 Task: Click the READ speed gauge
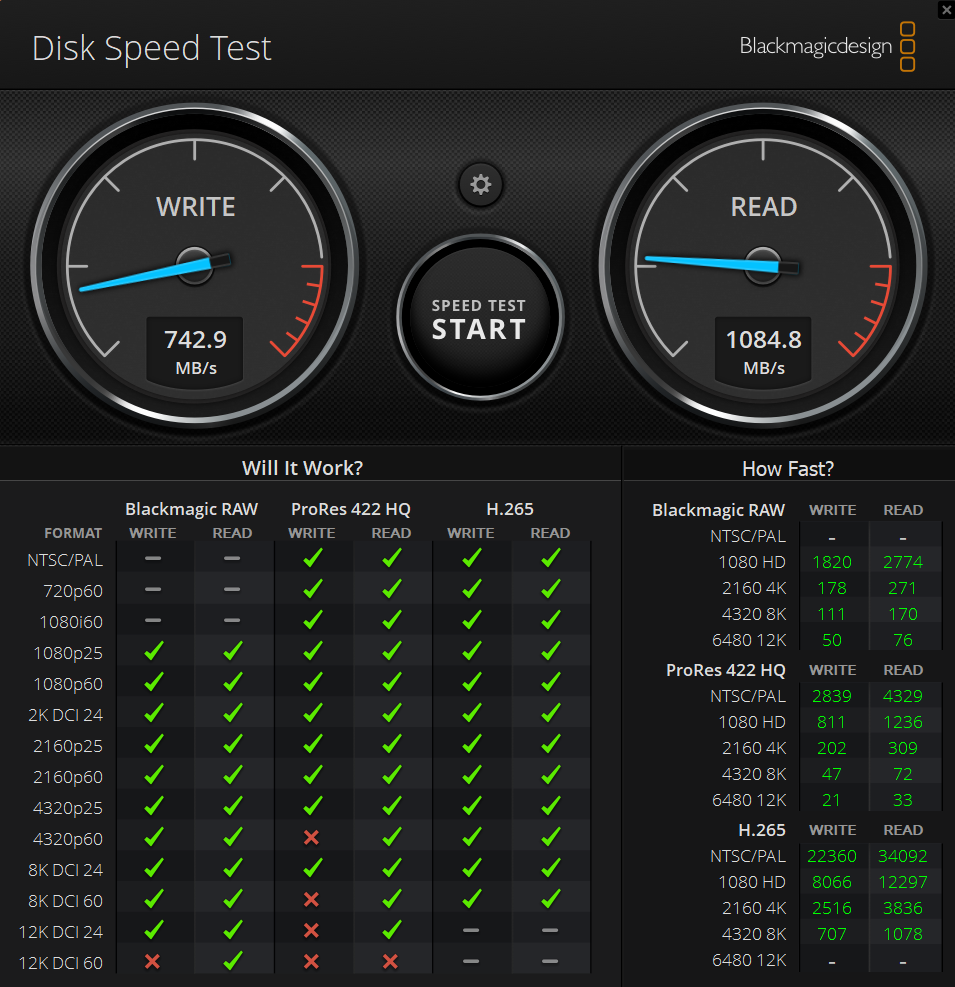pyautogui.click(x=763, y=265)
